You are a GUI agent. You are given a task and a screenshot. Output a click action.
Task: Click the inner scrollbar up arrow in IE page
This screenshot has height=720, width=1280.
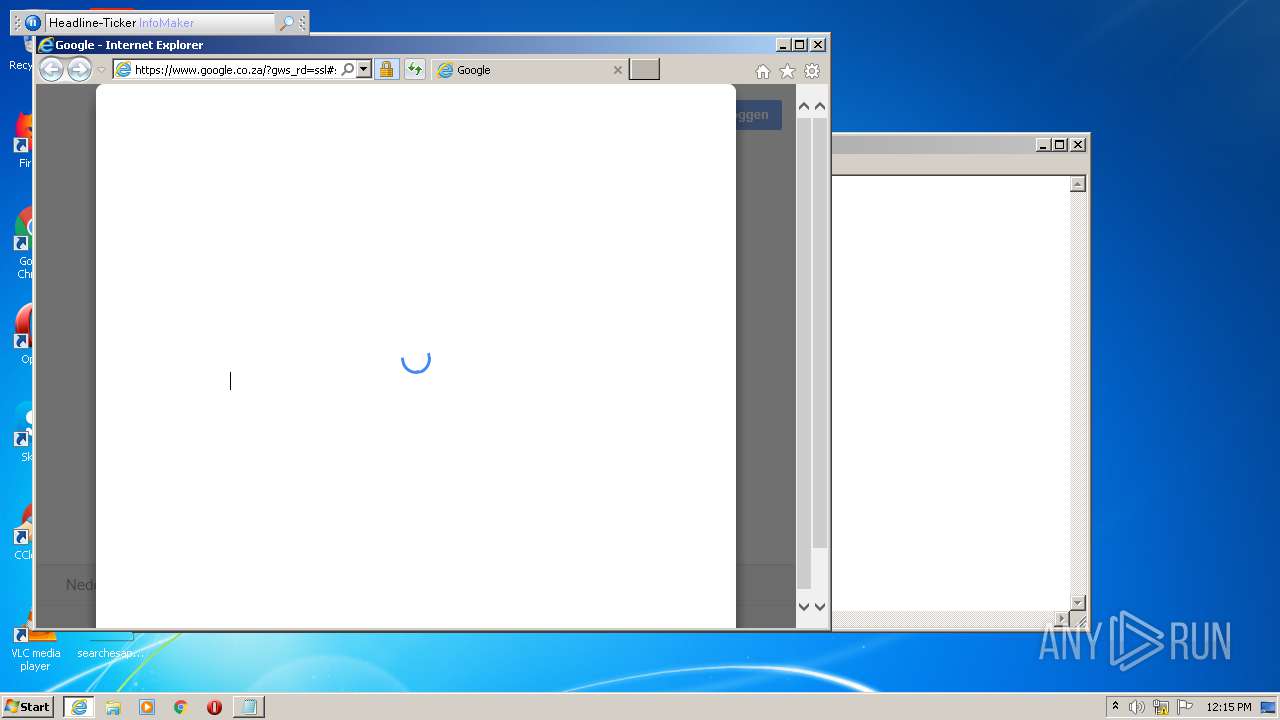pos(804,106)
